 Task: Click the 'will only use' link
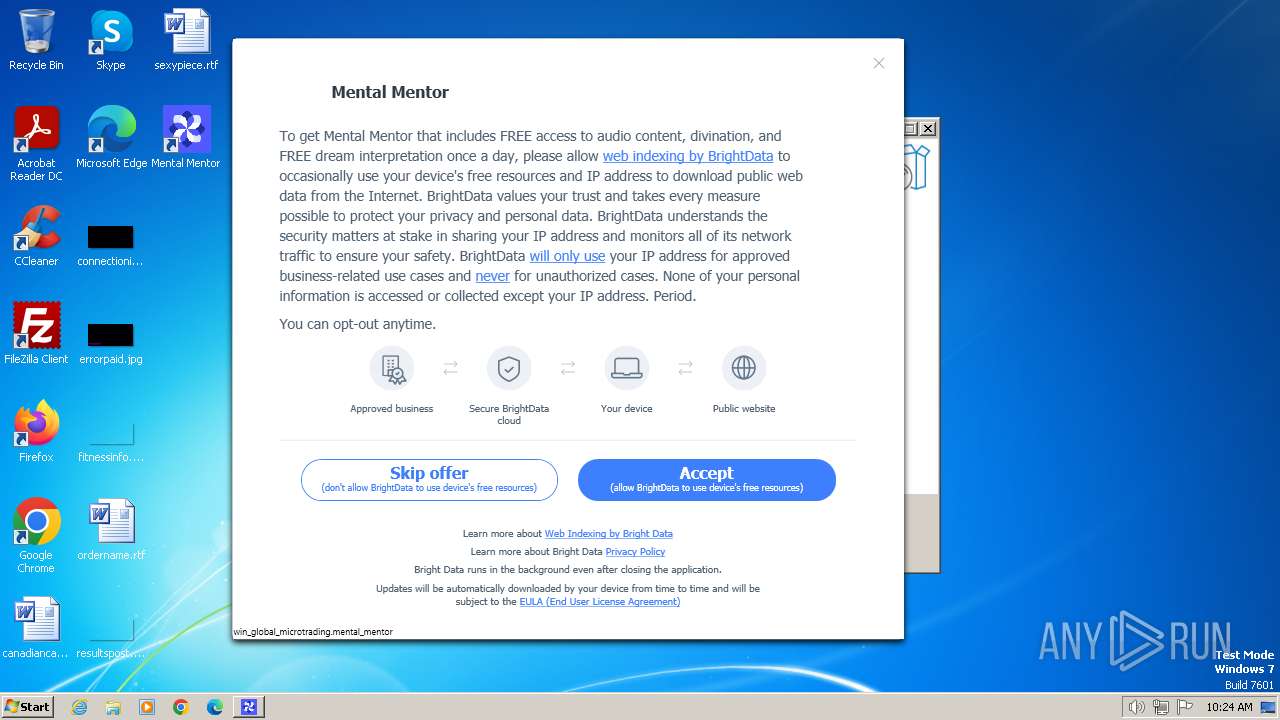pos(567,256)
